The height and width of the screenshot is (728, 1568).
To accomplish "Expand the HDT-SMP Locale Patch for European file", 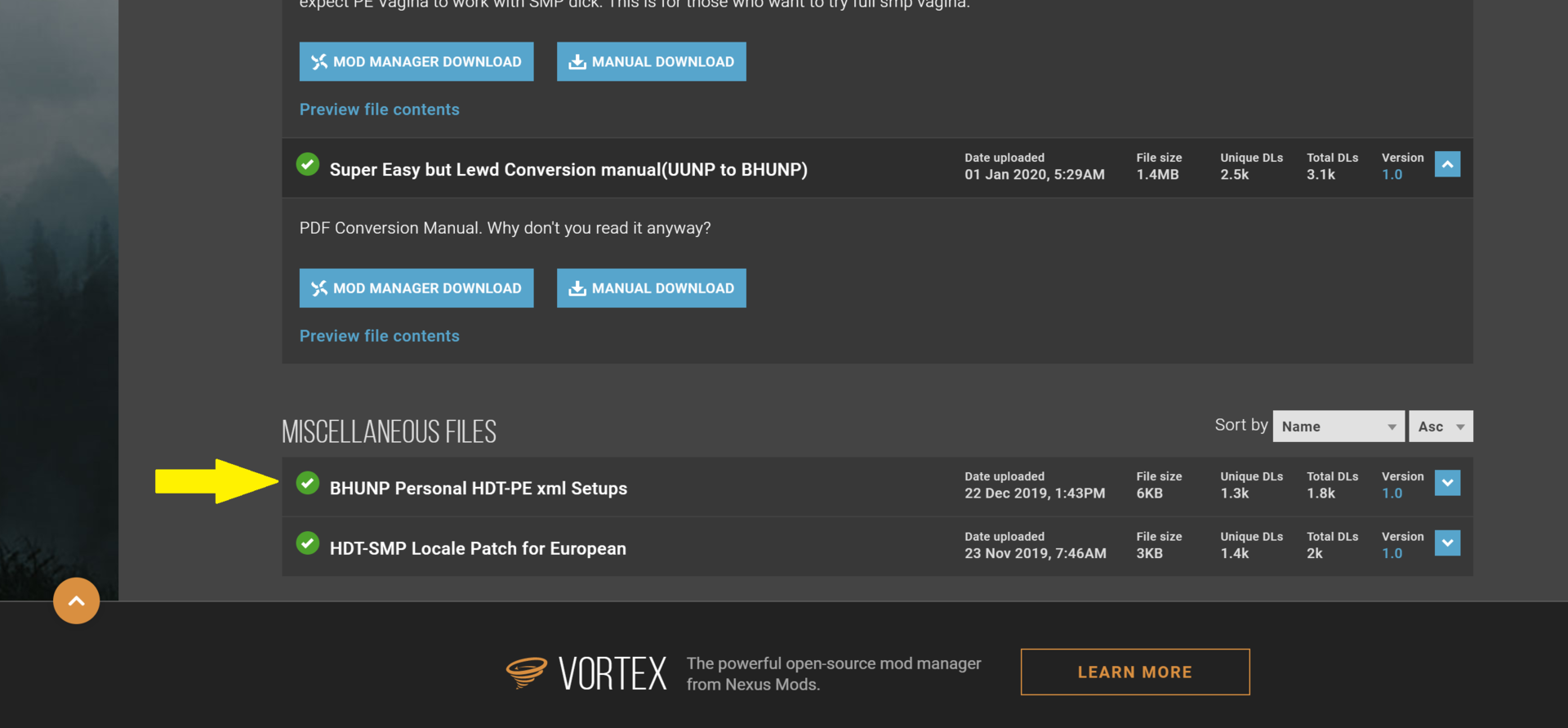I will [x=1447, y=543].
